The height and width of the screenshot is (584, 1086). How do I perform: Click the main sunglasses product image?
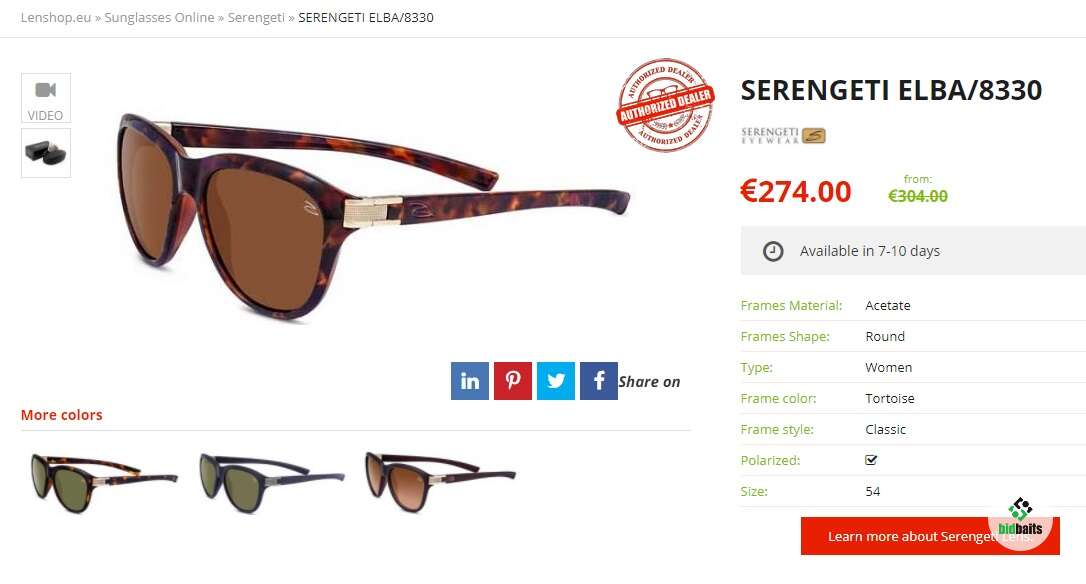pyautogui.click(x=373, y=217)
